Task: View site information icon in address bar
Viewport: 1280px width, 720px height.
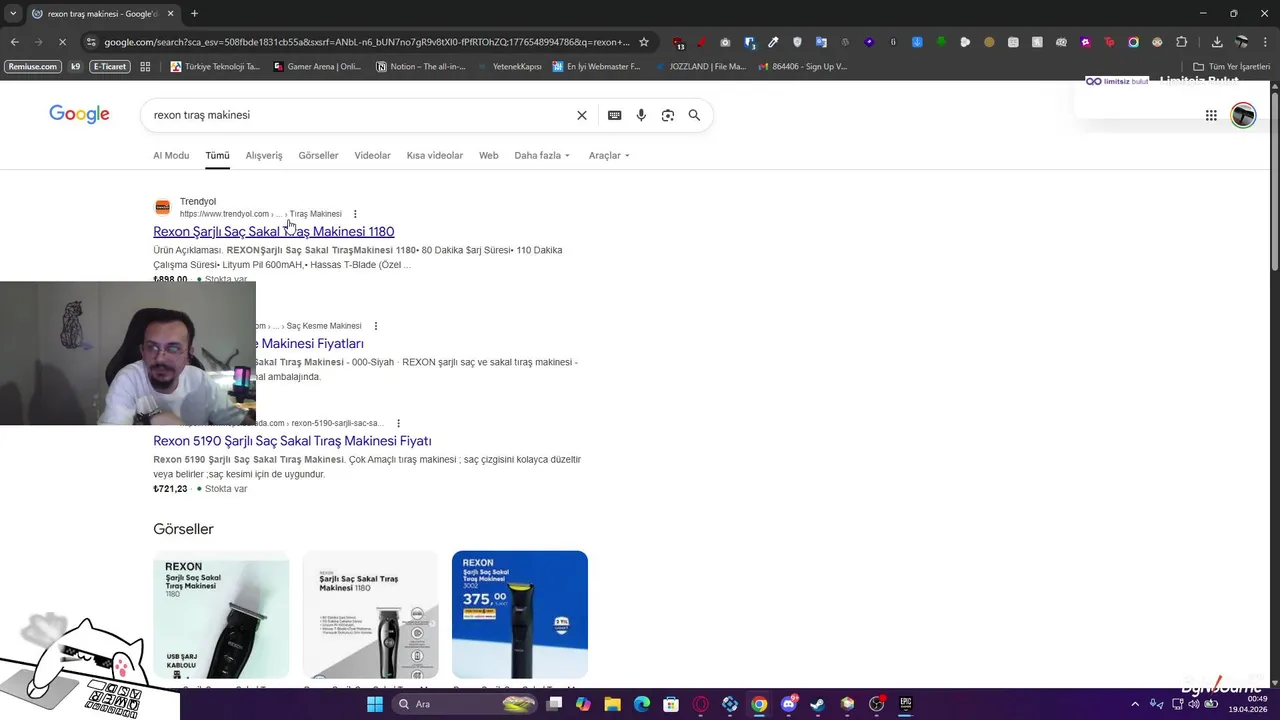Action: [91, 42]
